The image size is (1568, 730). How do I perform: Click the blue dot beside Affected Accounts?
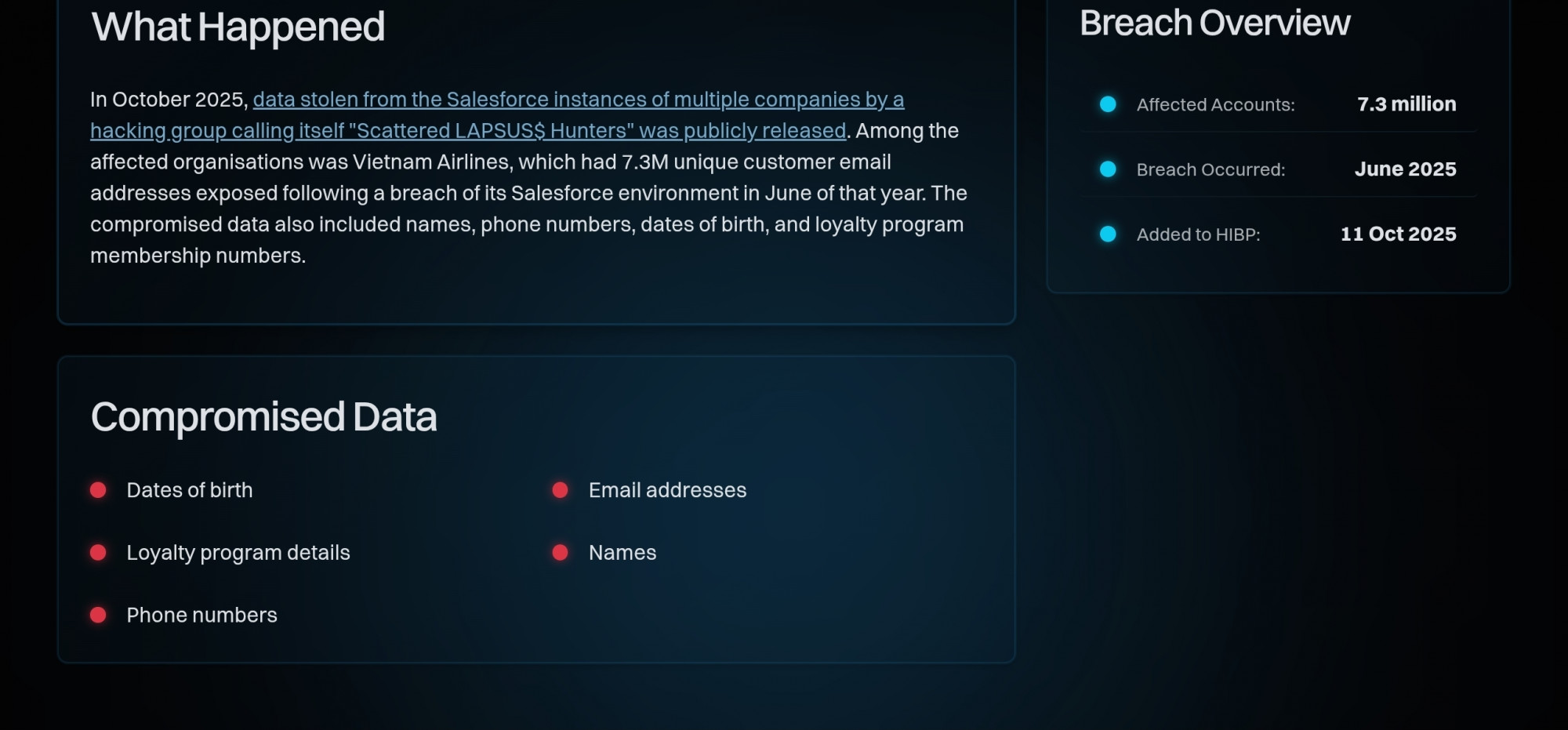[1108, 104]
